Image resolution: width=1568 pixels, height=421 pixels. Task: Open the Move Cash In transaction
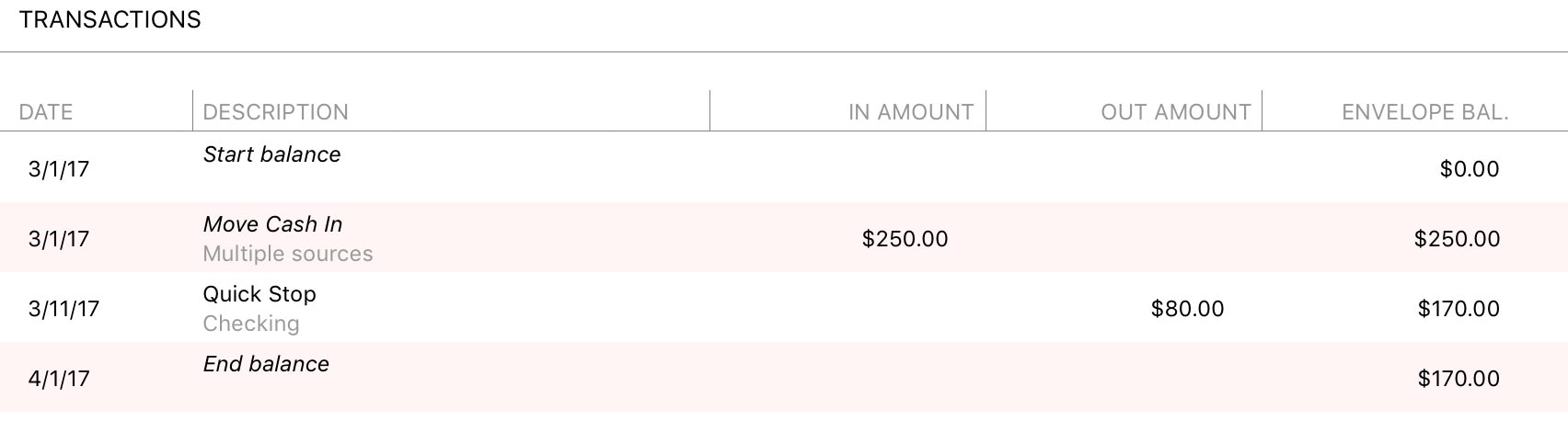272,224
